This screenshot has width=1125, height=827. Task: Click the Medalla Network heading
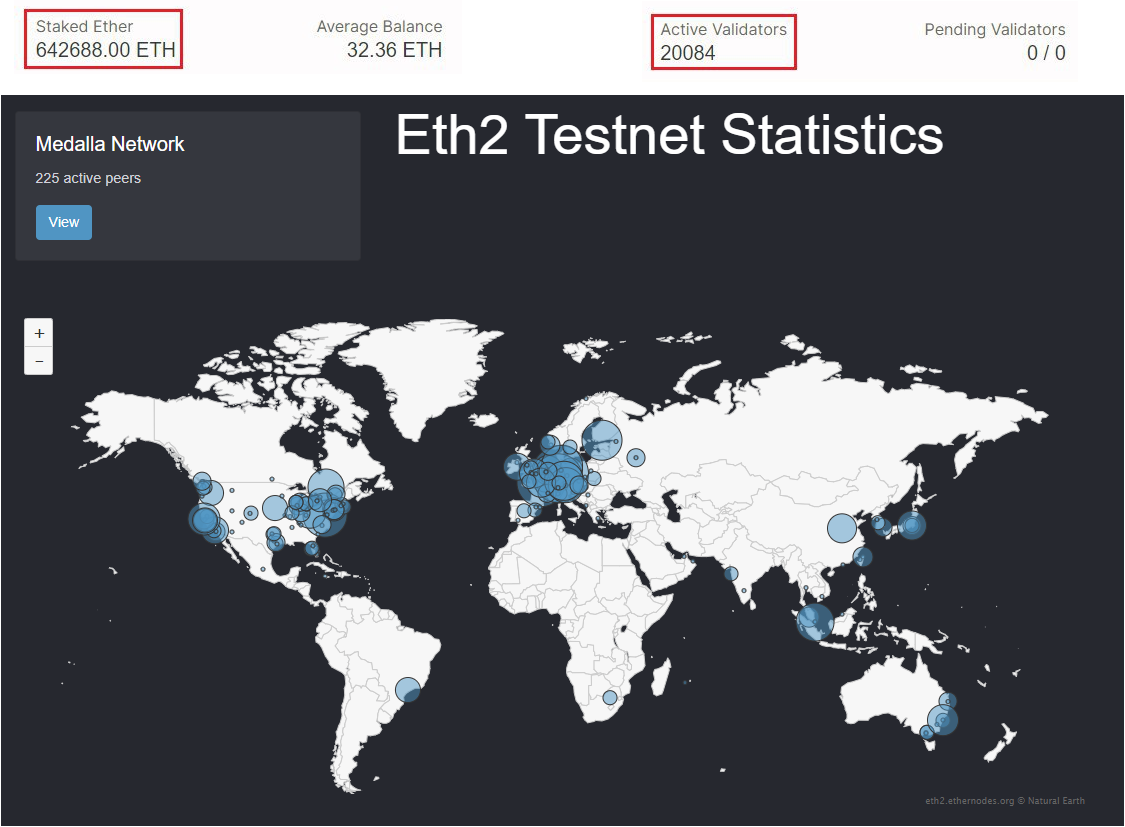point(110,144)
